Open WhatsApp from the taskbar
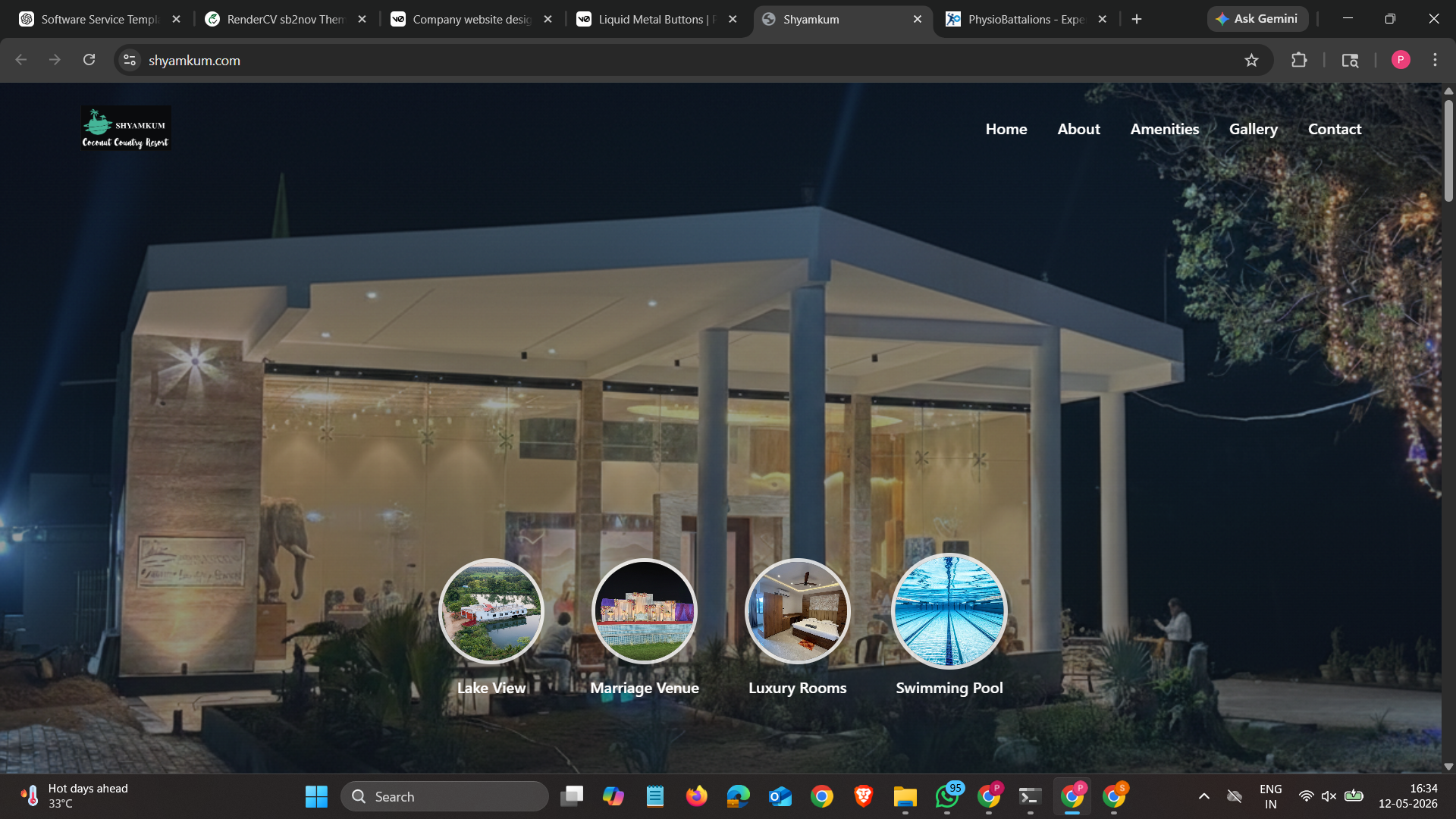Screen dimensions: 1456x819 tap(947, 796)
